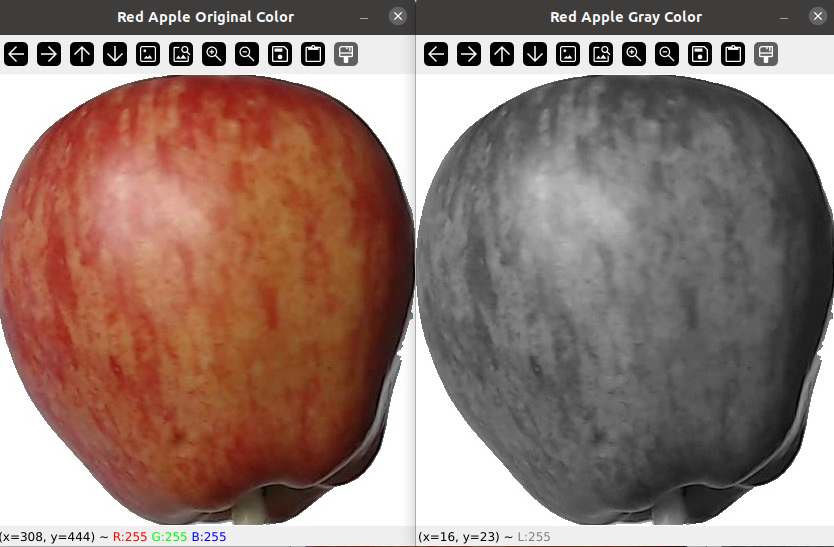
Task: Pan down in Red Apple Gray Color window
Action: pyautogui.click(x=535, y=54)
